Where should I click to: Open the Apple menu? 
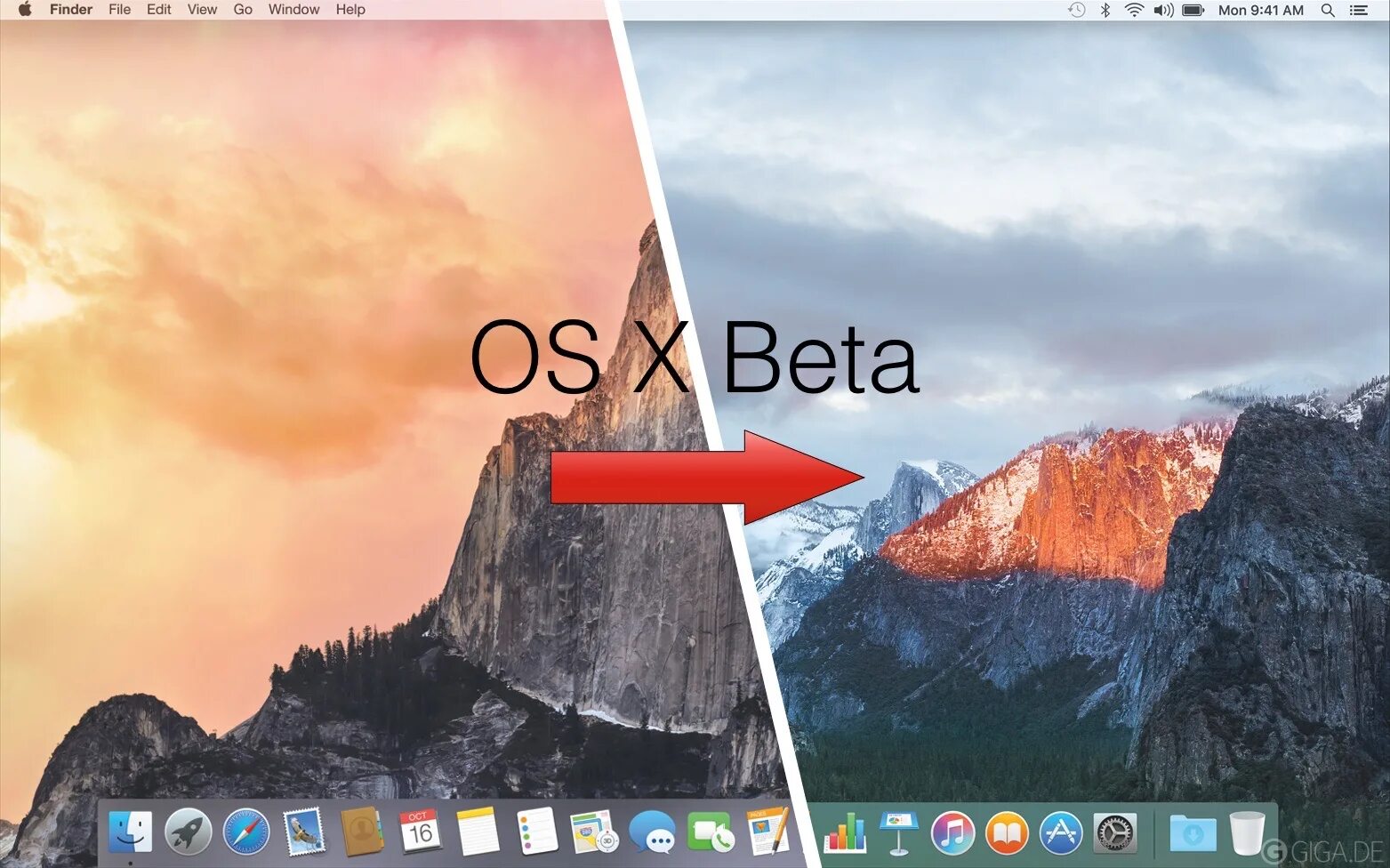[x=24, y=10]
